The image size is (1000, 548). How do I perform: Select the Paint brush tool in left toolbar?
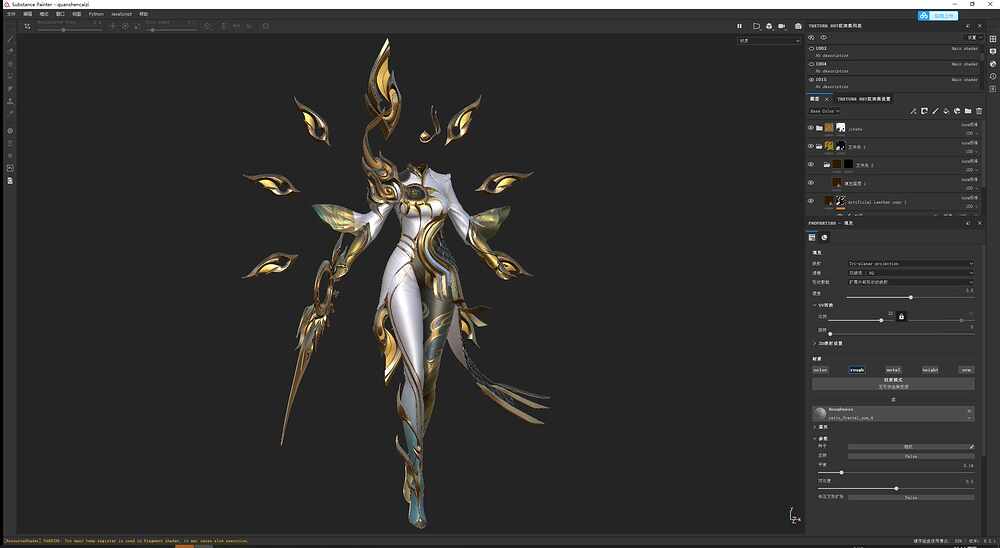[10, 38]
